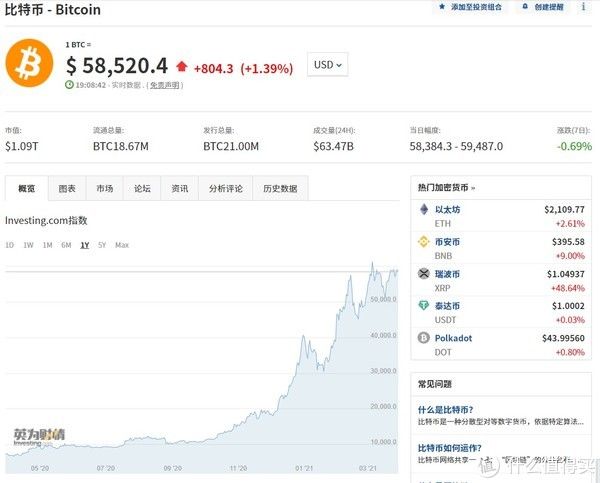Click the 常见问题 heading
600x483 pixels.
pos(435,384)
